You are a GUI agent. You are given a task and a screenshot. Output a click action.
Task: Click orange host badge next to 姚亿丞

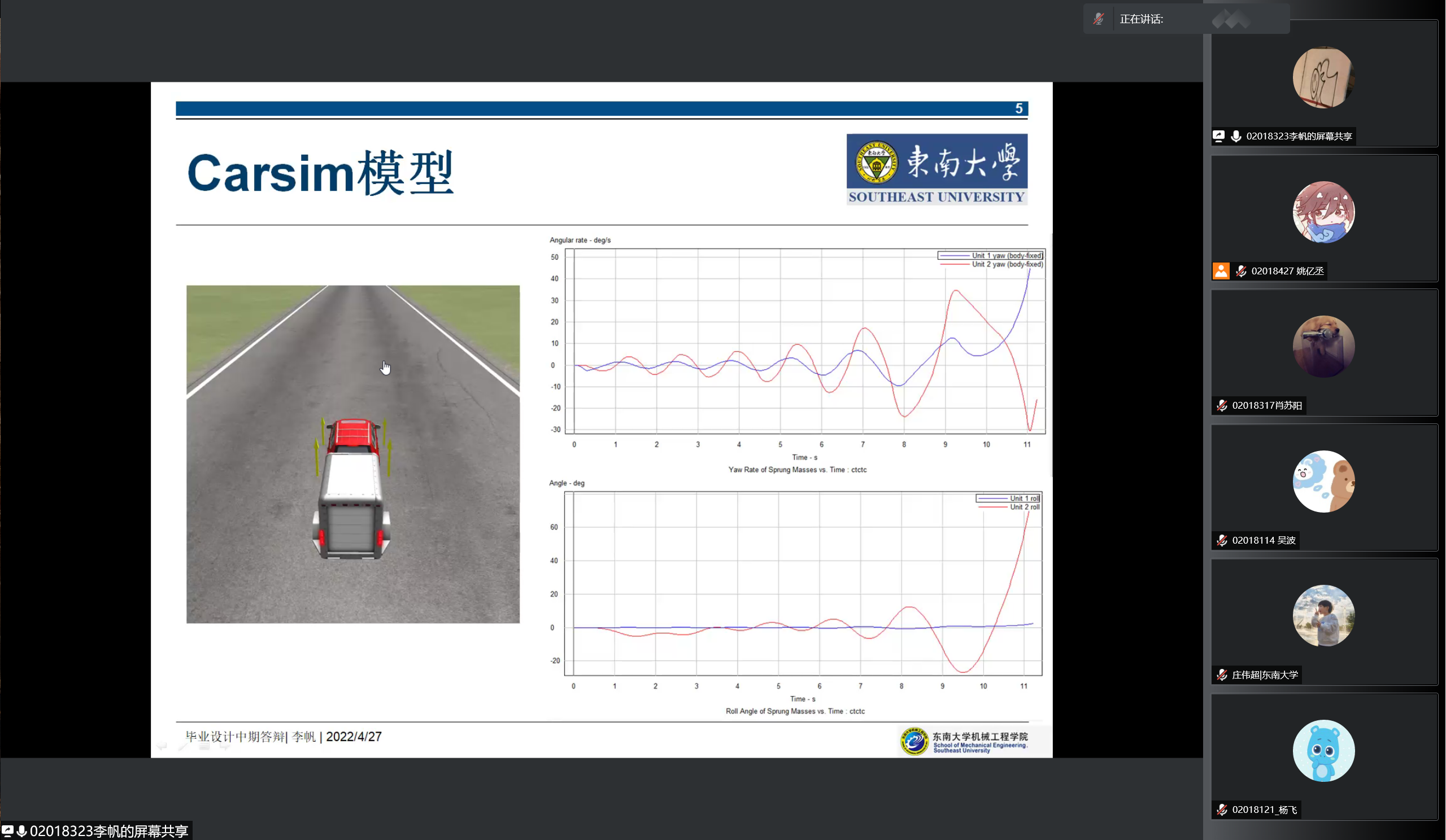[1221, 270]
